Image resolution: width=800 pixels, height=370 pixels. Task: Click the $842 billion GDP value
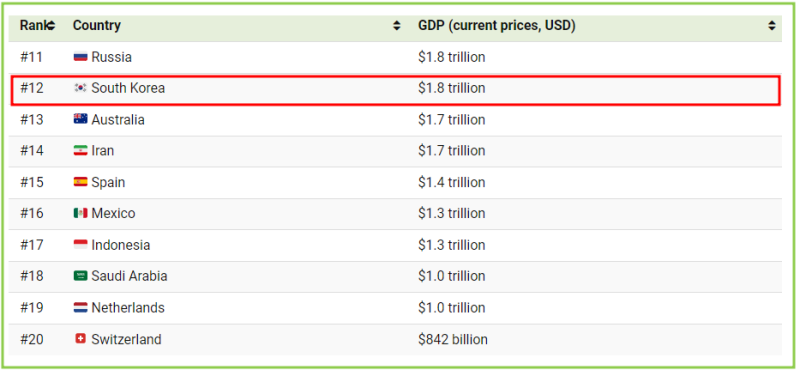click(x=453, y=339)
